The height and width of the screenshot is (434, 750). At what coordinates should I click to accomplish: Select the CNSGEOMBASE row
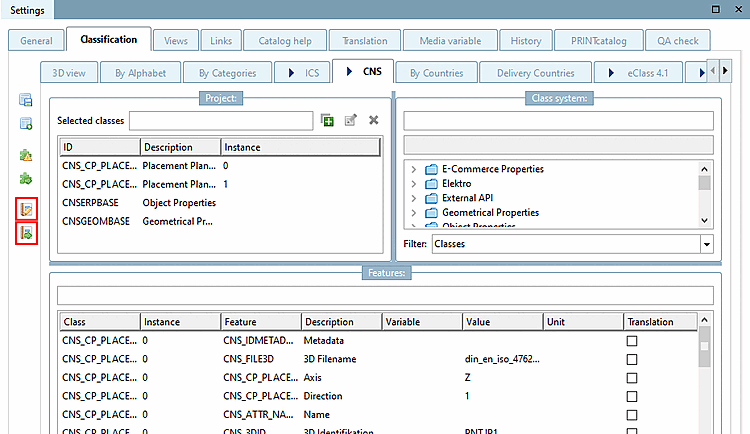tap(220, 222)
